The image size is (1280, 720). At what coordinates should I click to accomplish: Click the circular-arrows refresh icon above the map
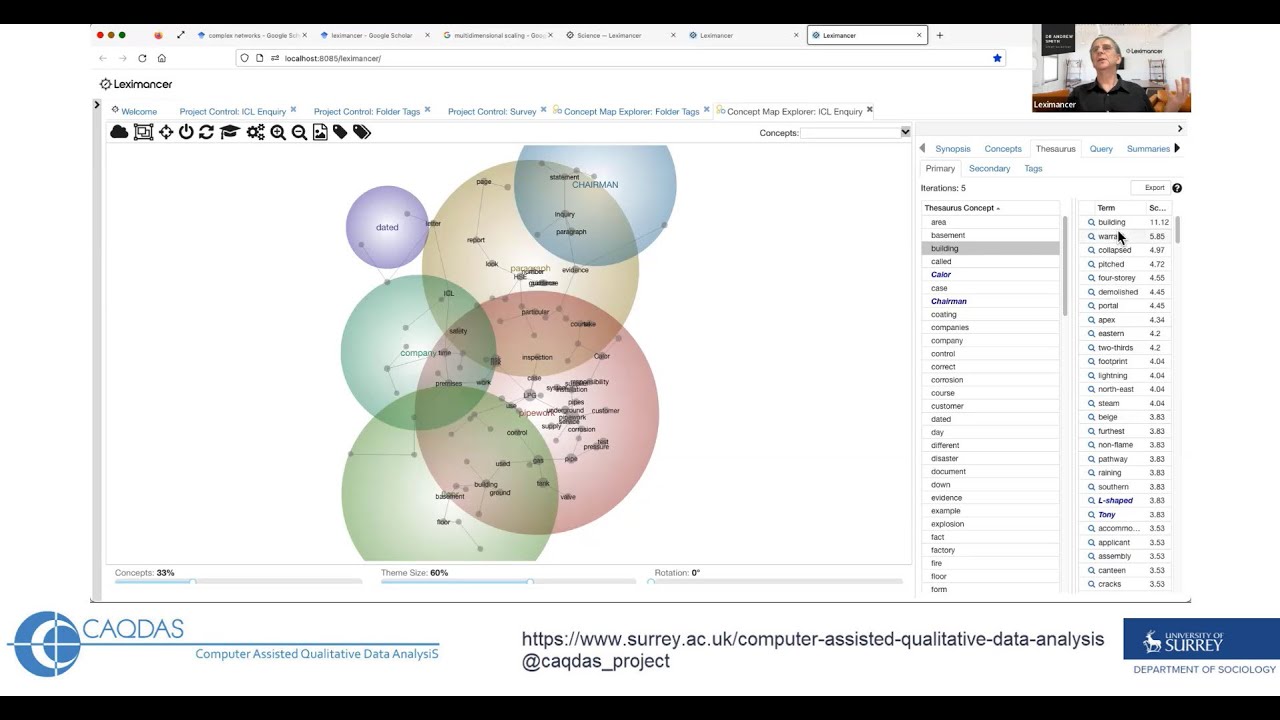[x=206, y=132]
